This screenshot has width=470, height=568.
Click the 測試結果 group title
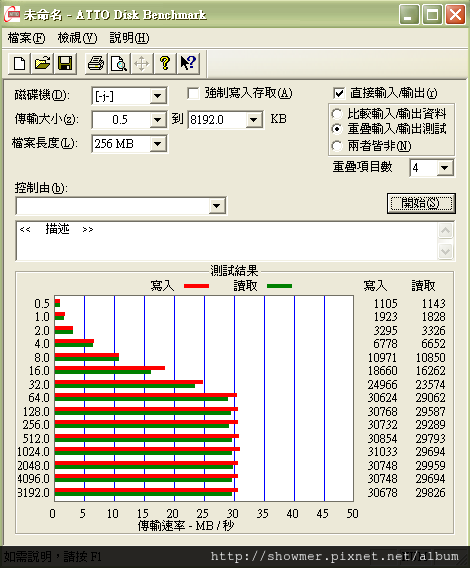[x=234, y=271]
